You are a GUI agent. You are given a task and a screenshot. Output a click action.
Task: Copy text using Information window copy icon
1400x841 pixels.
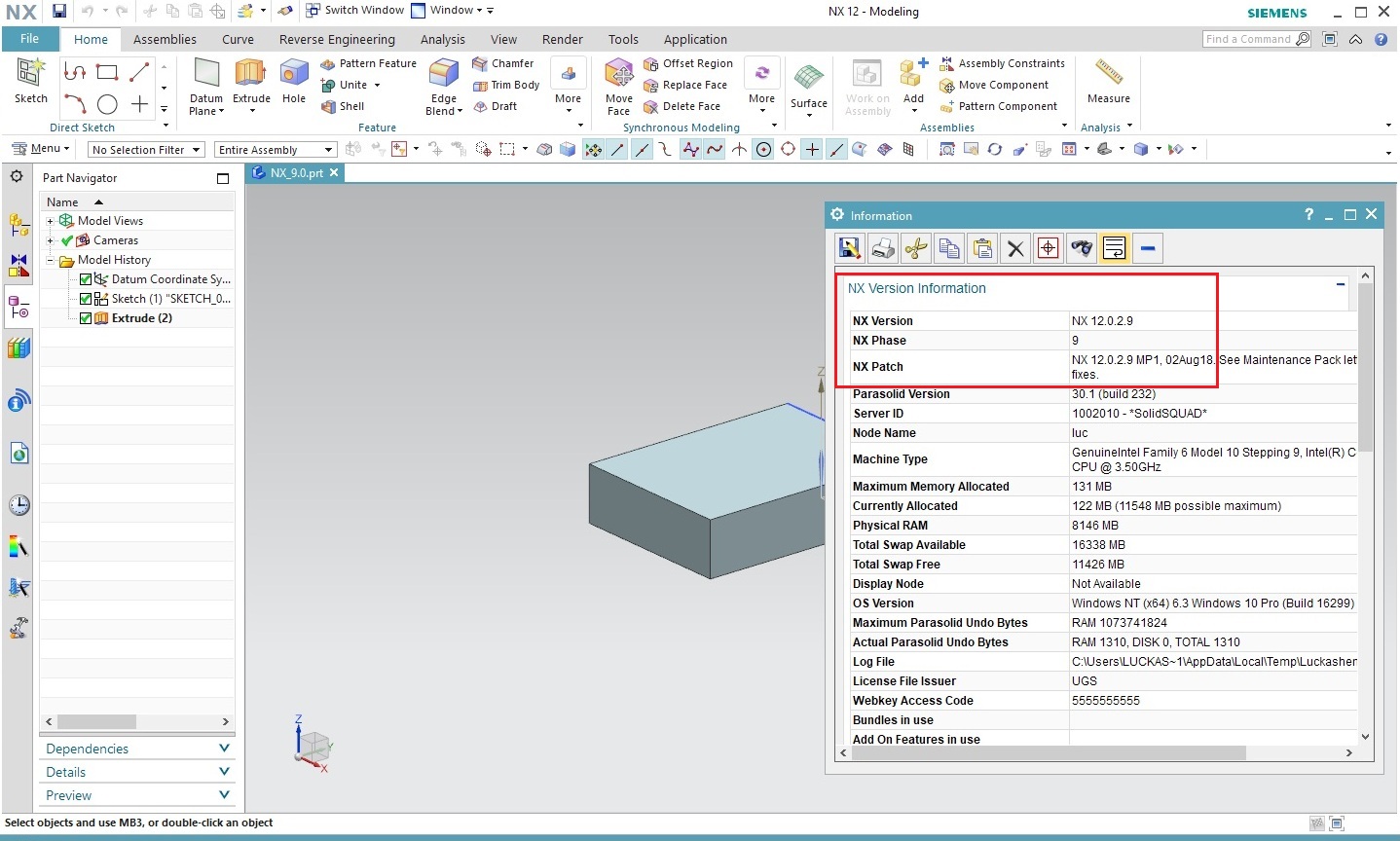pyautogui.click(x=949, y=248)
